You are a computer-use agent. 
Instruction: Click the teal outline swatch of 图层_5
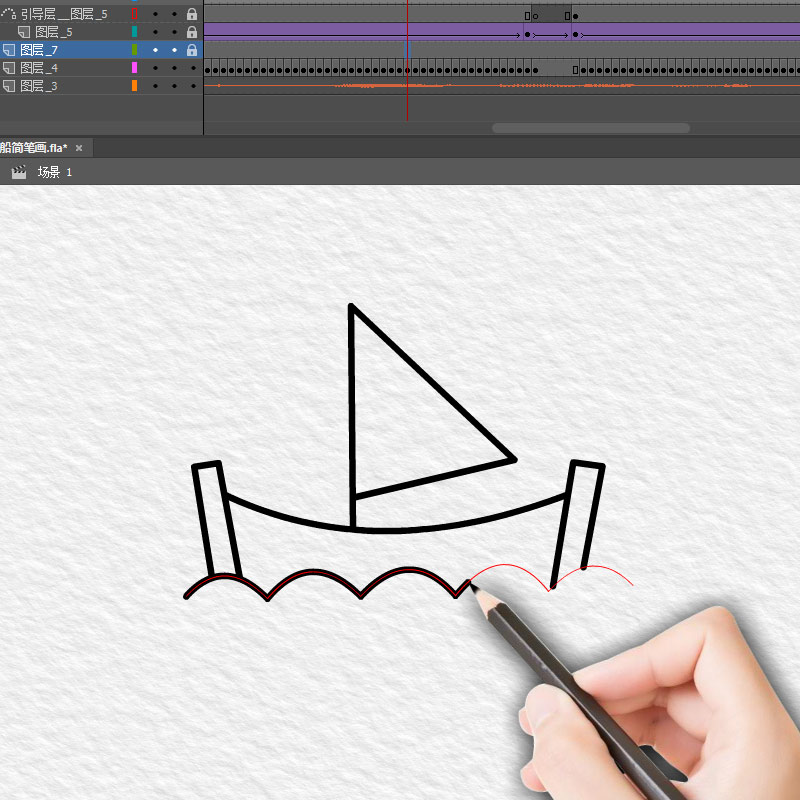pyautogui.click(x=135, y=32)
